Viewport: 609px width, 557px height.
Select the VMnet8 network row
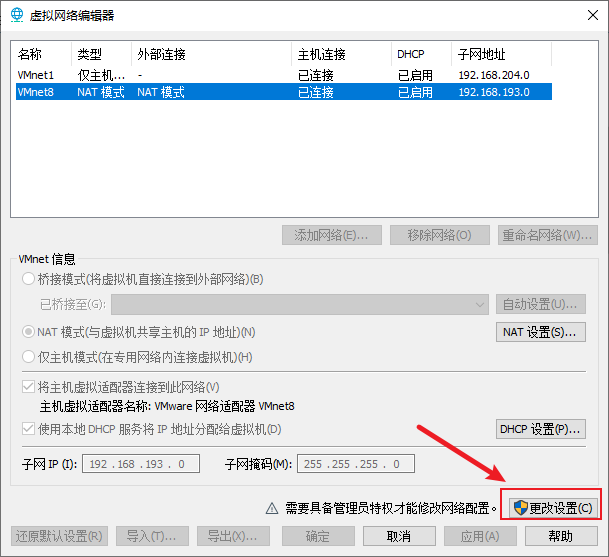284,92
